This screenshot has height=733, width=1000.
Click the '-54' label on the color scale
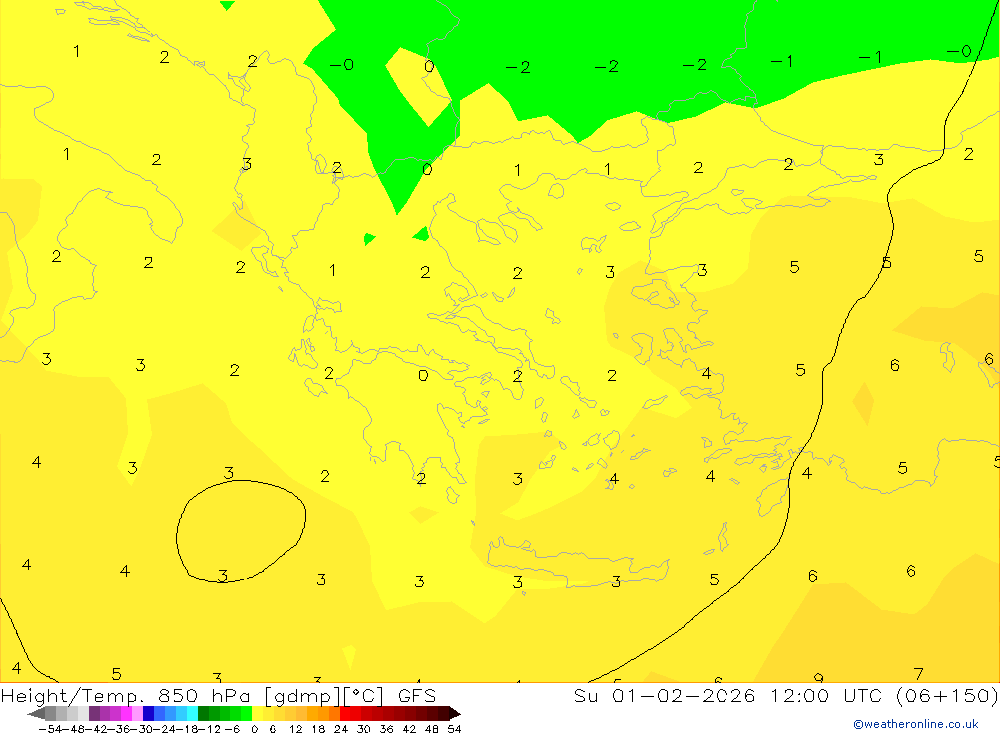click(x=50, y=729)
